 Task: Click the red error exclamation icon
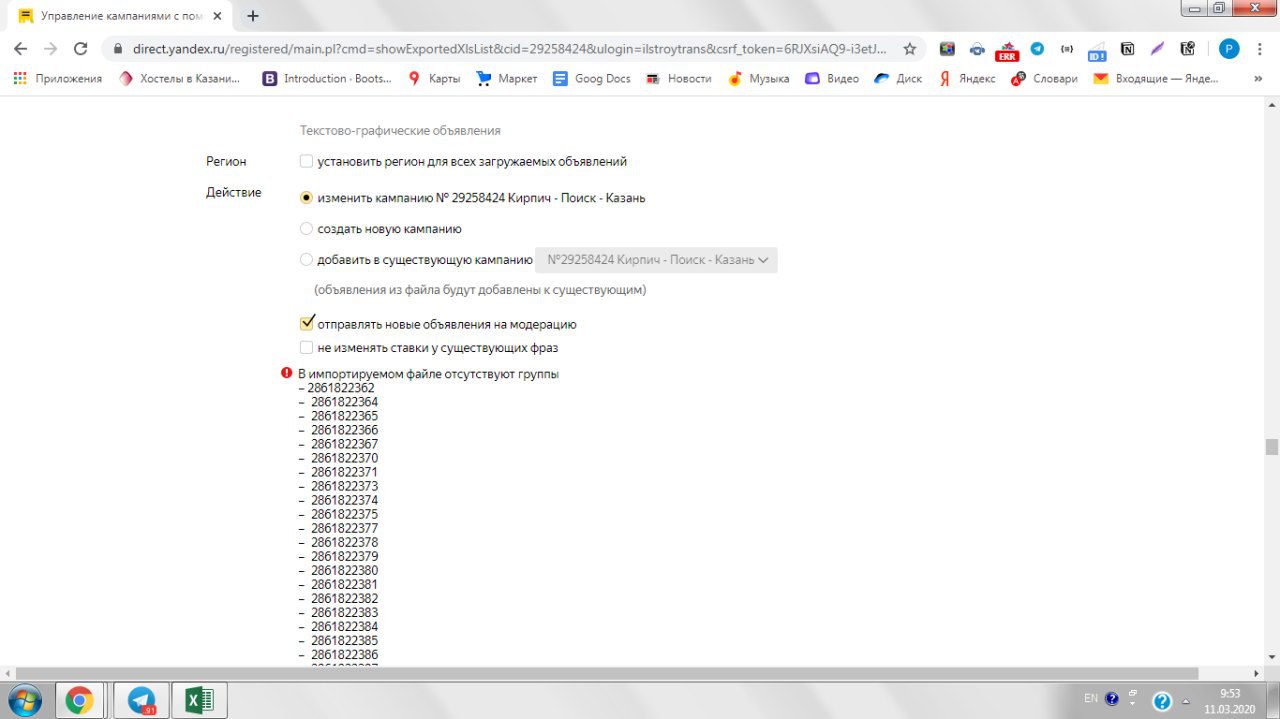pyautogui.click(x=287, y=373)
